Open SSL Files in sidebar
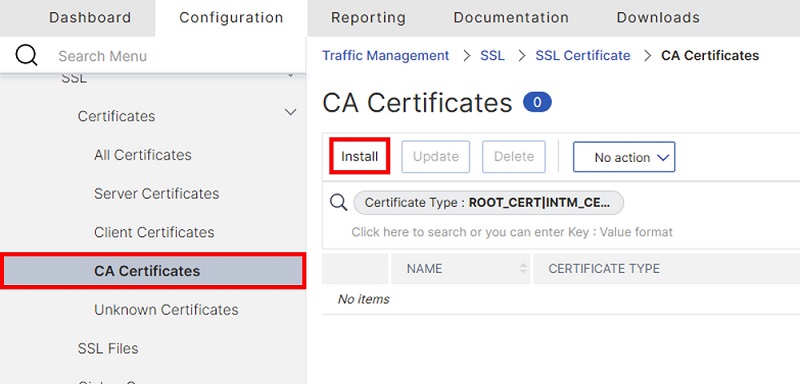 click(x=108, y=349)
